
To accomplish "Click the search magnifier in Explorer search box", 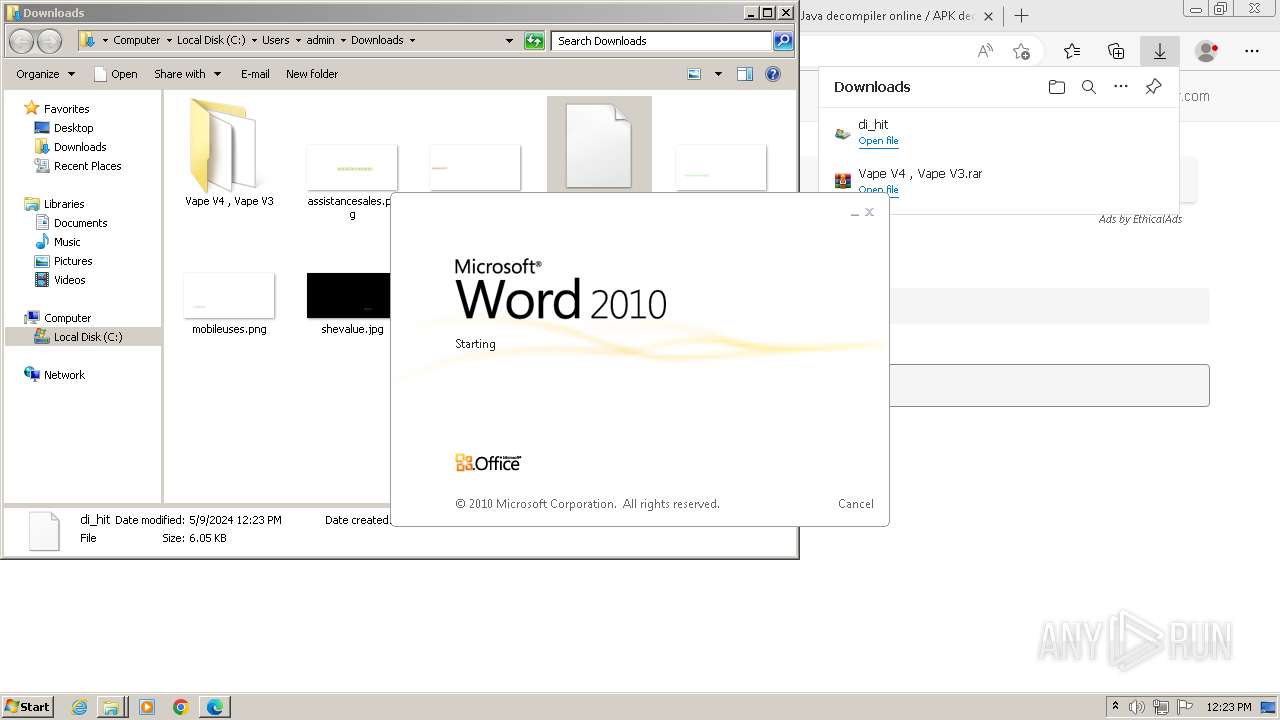I will (784, 41).
